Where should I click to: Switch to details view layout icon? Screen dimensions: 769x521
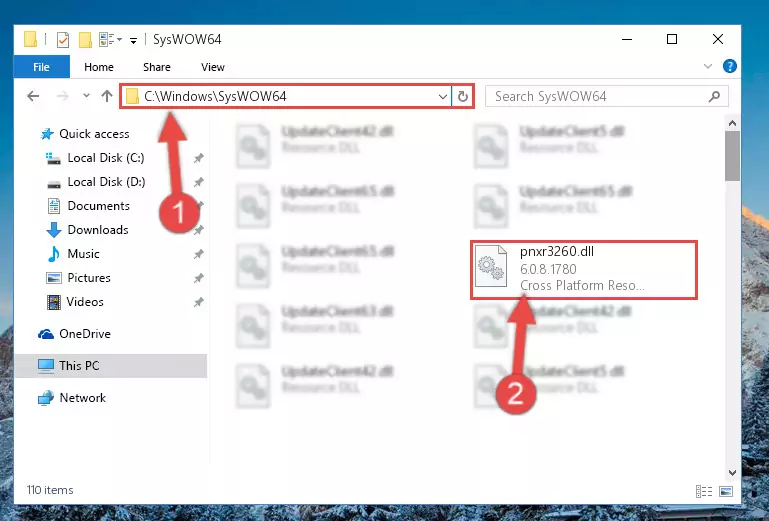[x=704, y=491]
